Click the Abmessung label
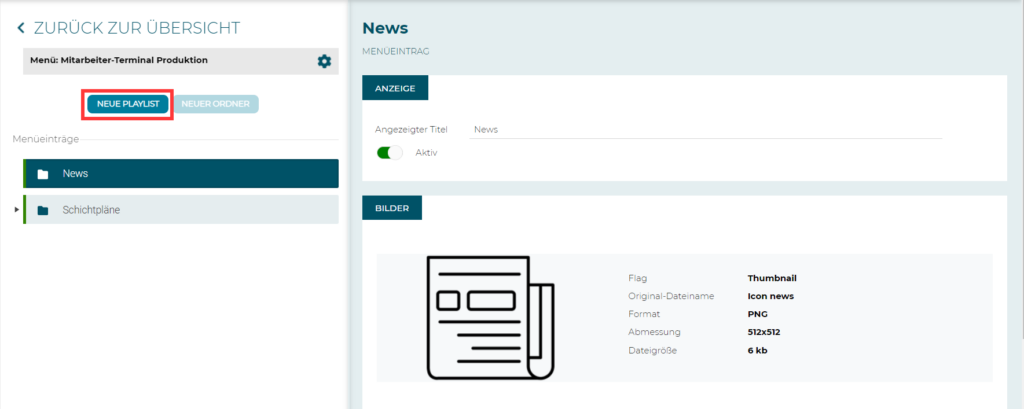 tap(654, 332)
